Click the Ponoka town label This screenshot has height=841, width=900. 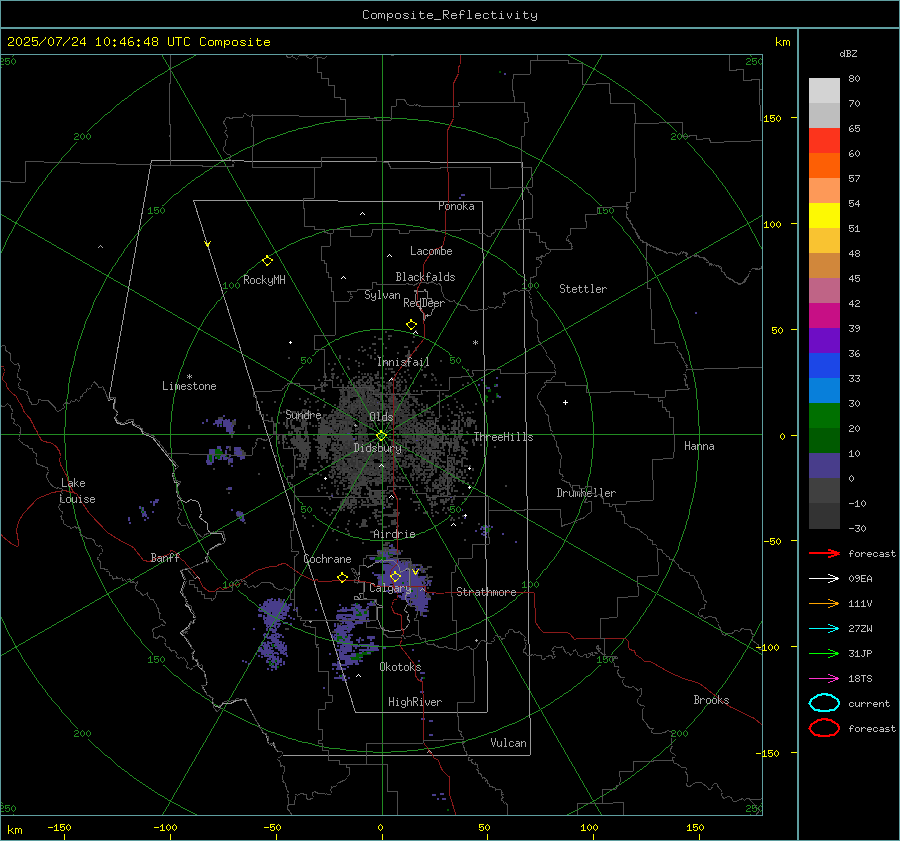click(x=456, y=206)
